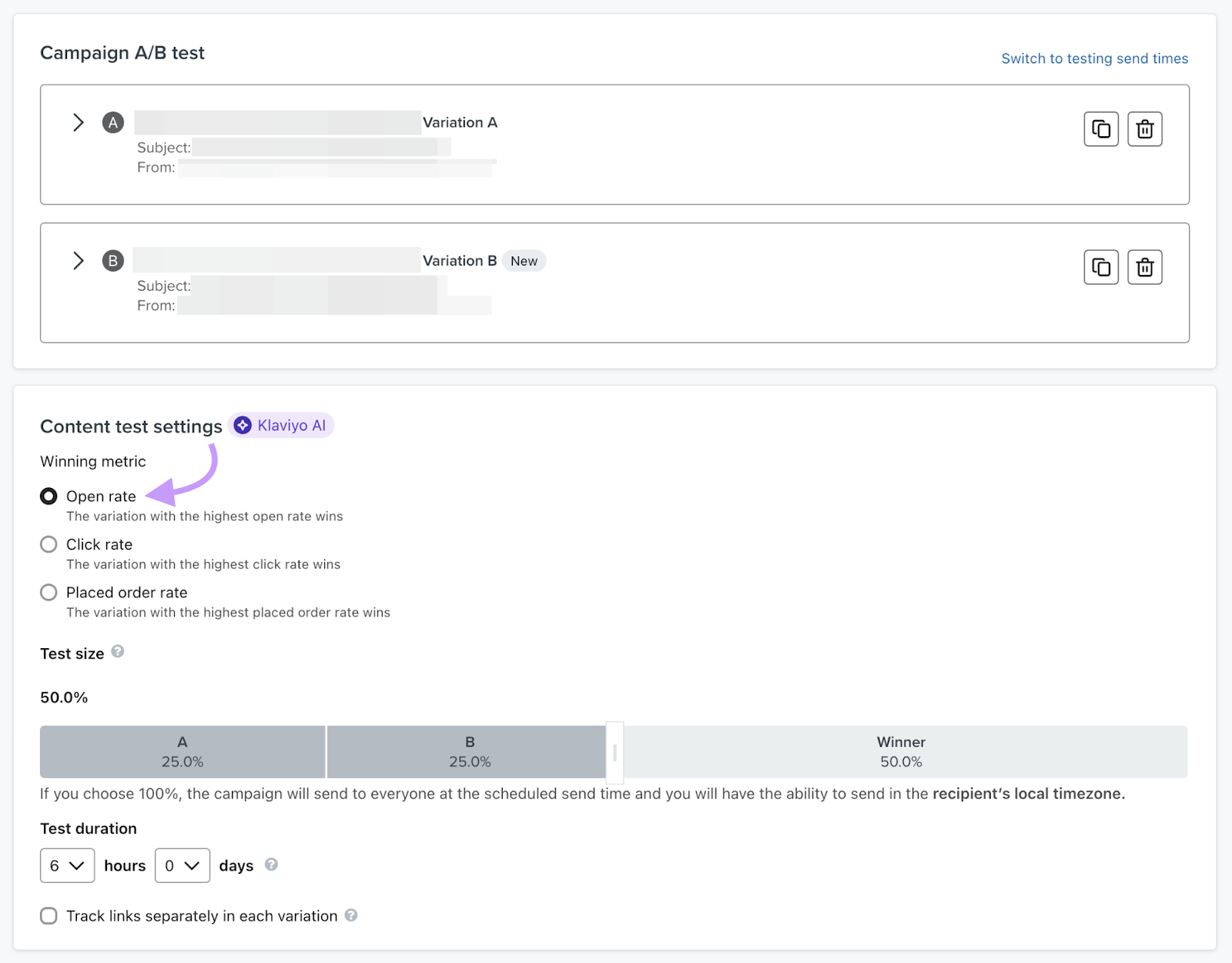This screenshot has width=1232, height=963.
Task: Open the hours duration dropdown
Action: pyautogui.click(x=67, y=865)
